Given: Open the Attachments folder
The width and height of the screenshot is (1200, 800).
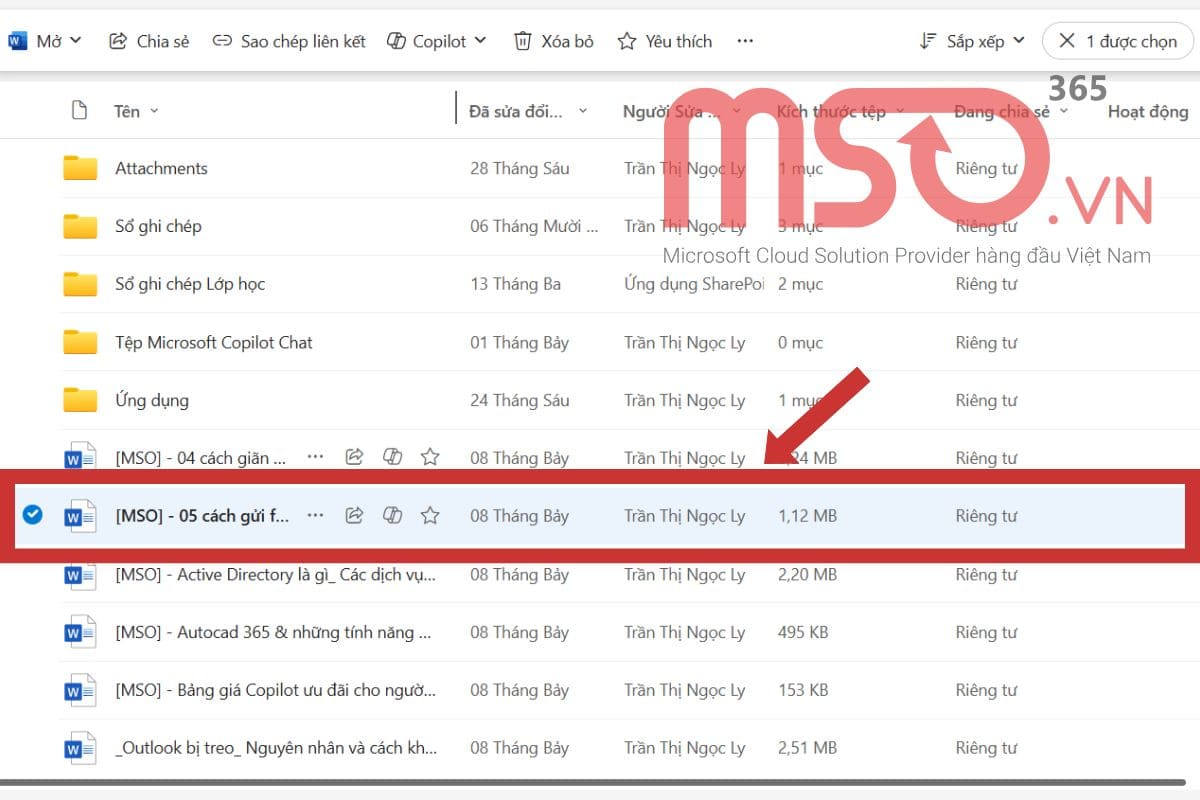Looking at the screenshot, I should tap(161, 168).
